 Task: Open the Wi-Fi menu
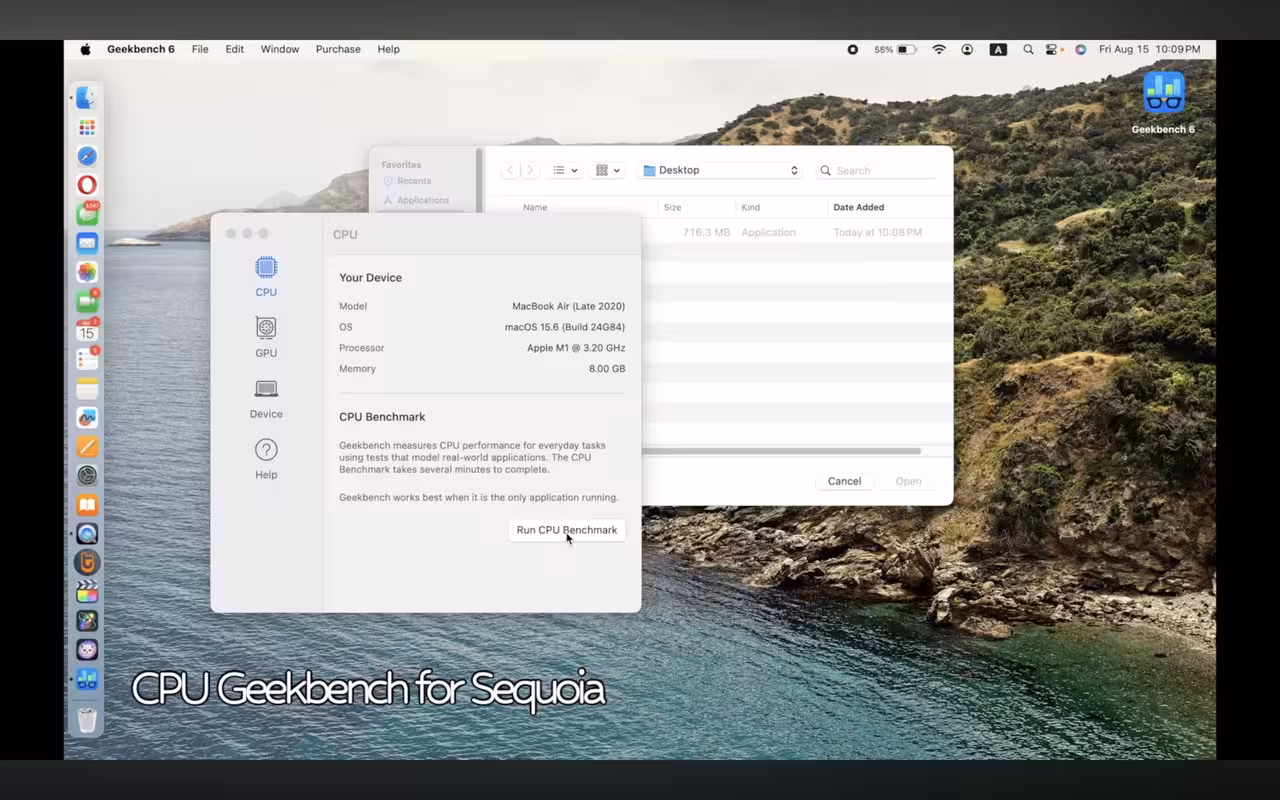click(939, 49)
